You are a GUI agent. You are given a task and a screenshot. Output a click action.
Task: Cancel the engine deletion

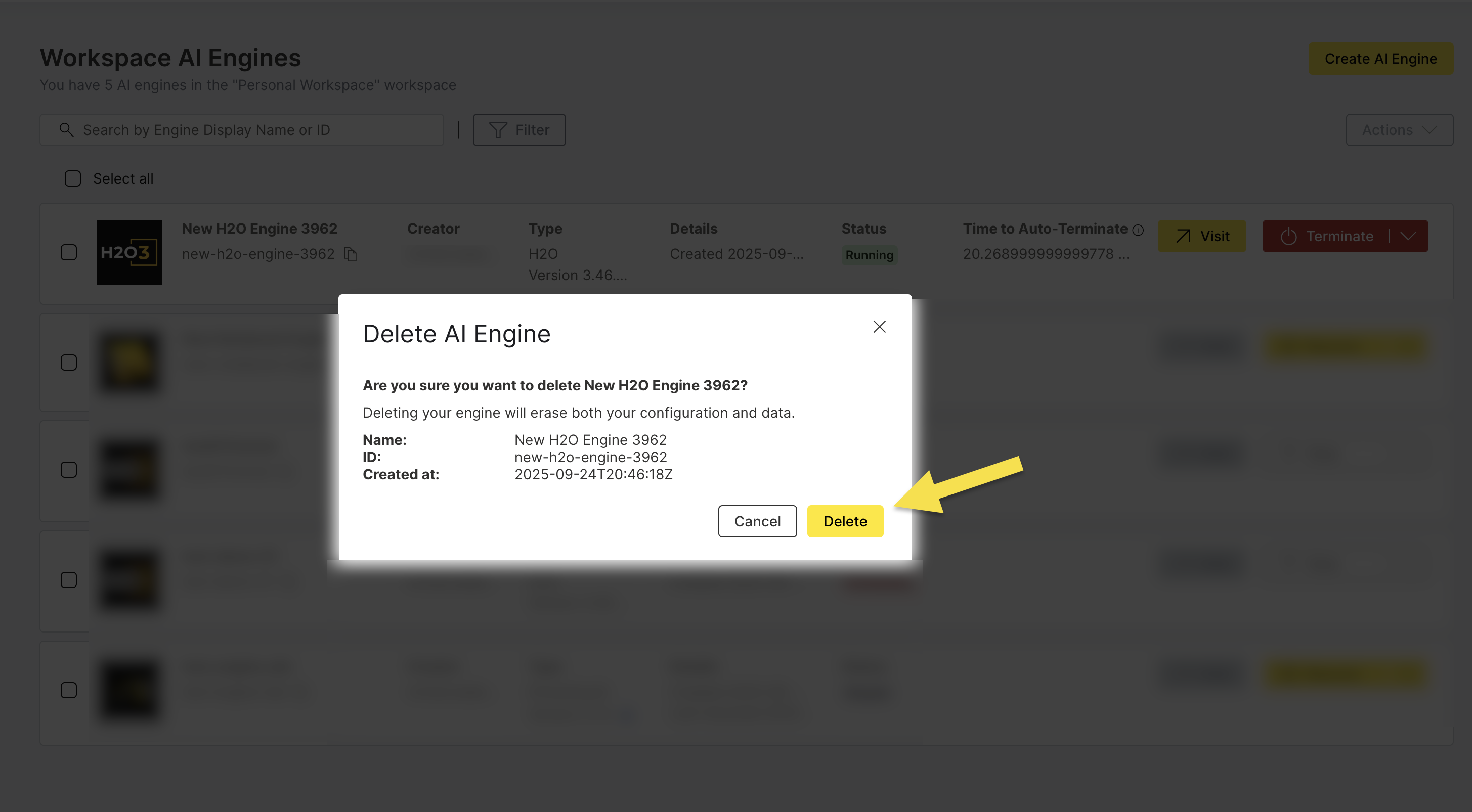click(757, 521)
